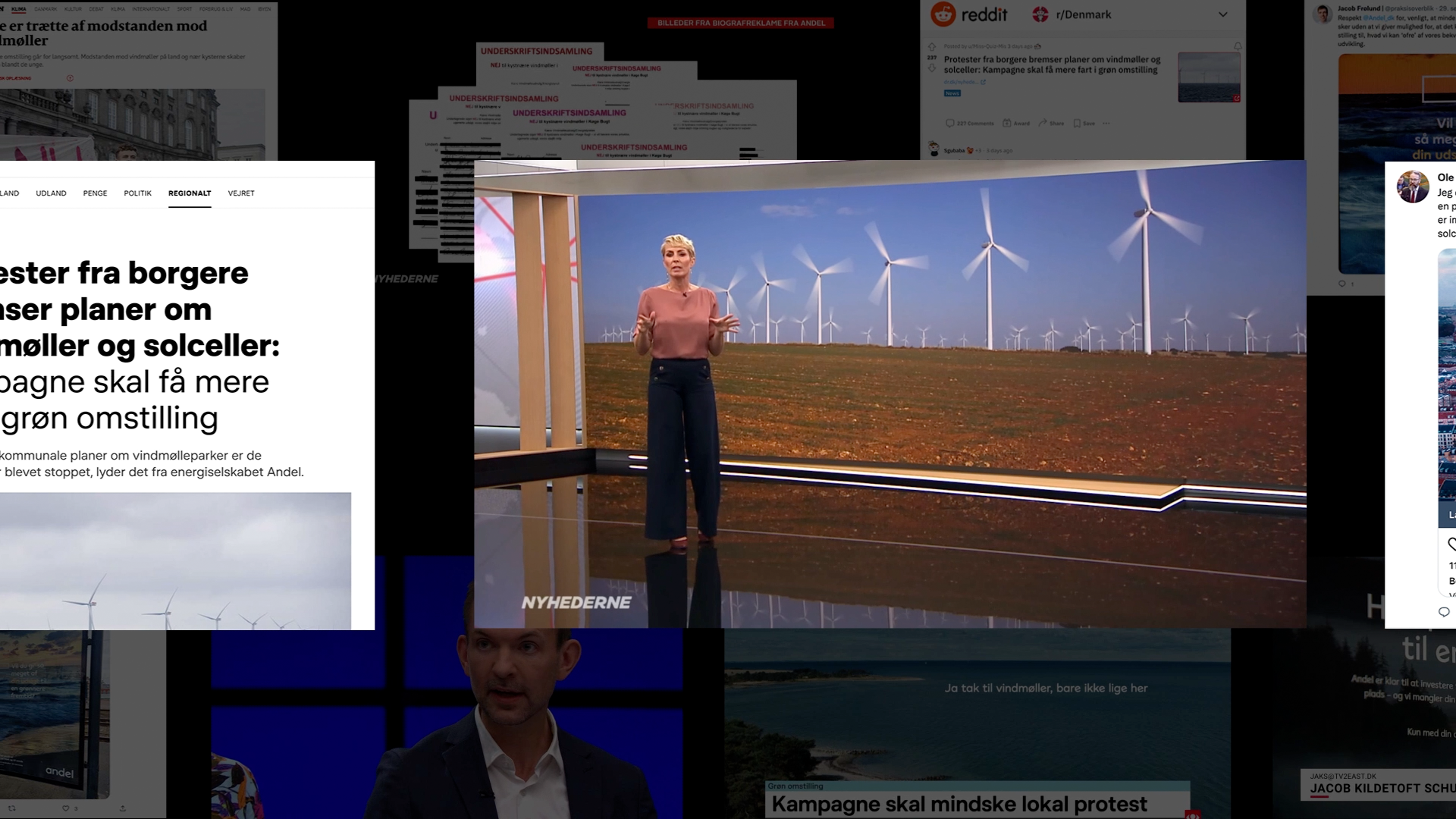This screenshot has width=1456, height=819.
Task: Toggle Save bookmark on the Reddit post
Action: point(1077,123)
